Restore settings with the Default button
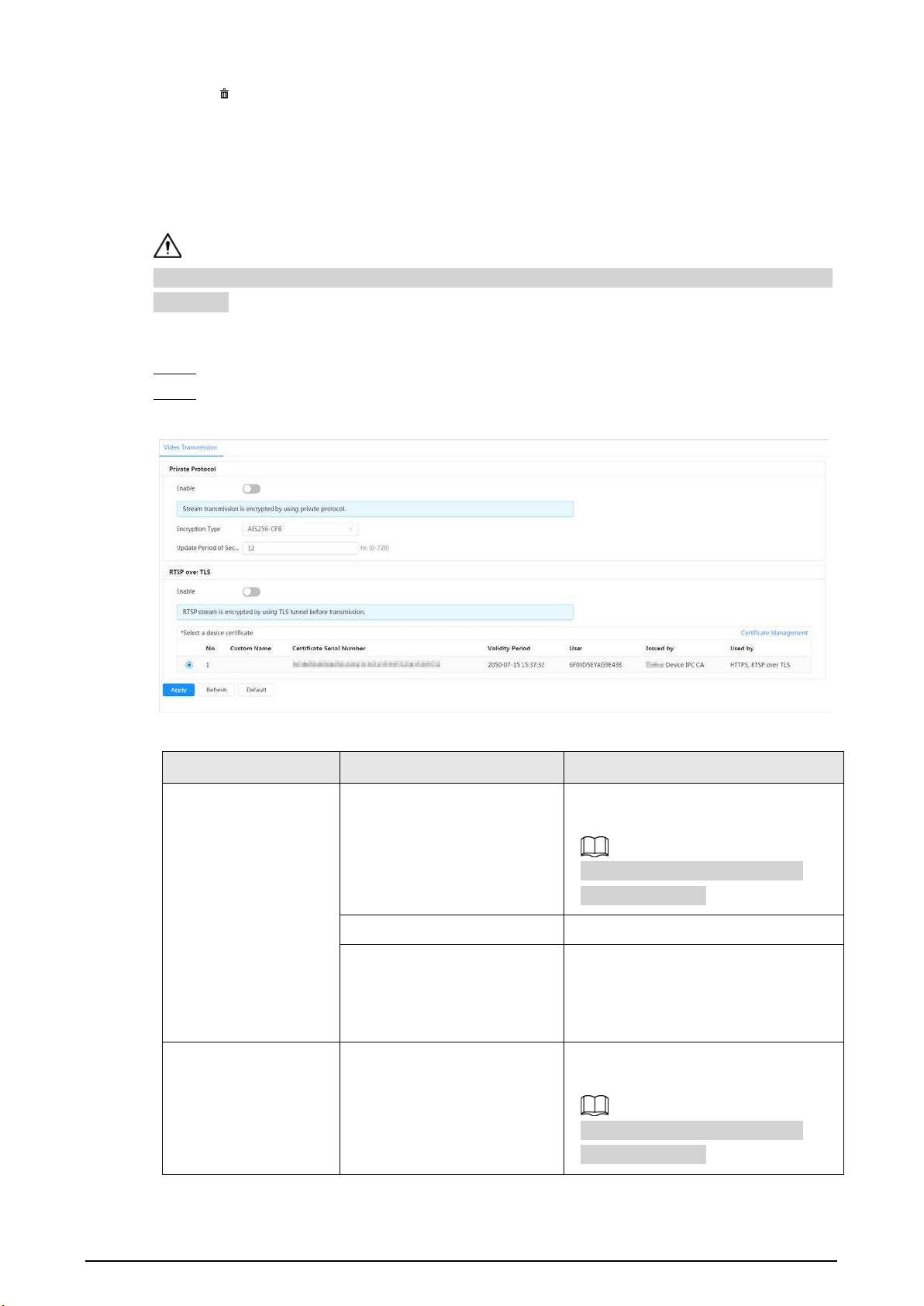This screenshot has width=924, height=1306. click(x=256, y=690)
